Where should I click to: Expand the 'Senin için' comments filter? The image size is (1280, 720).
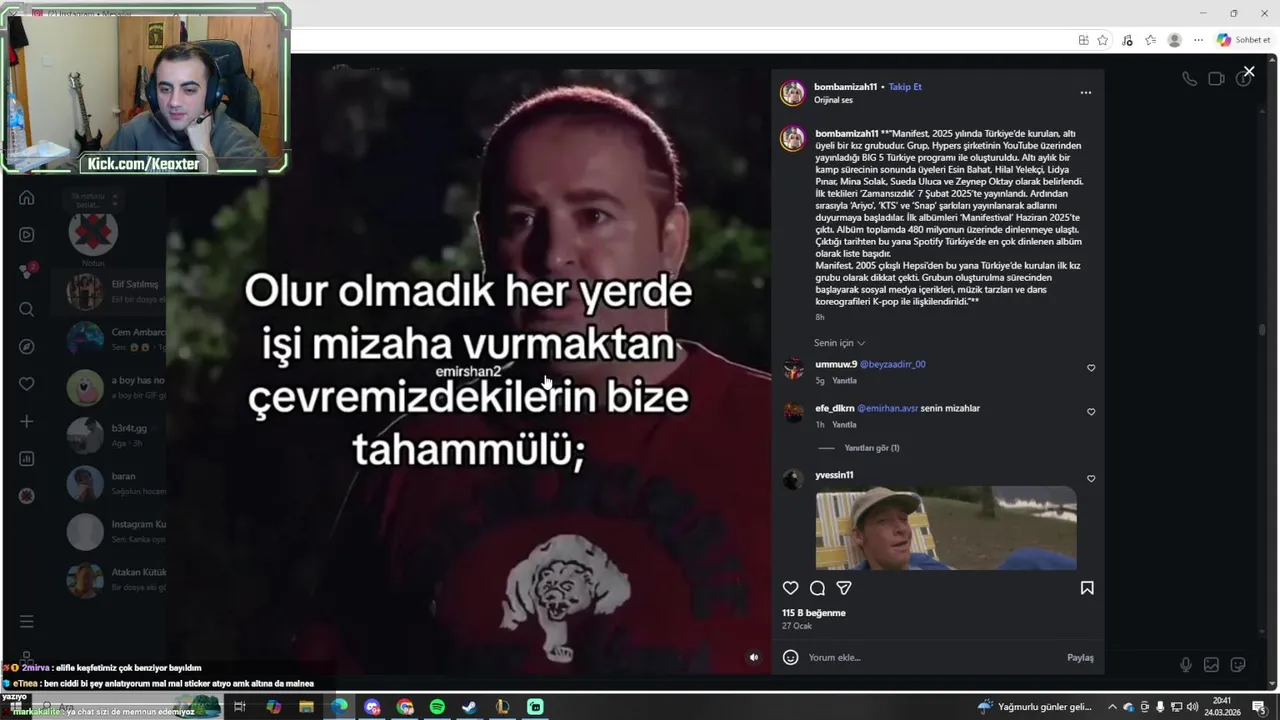click(x=839, y=343)
